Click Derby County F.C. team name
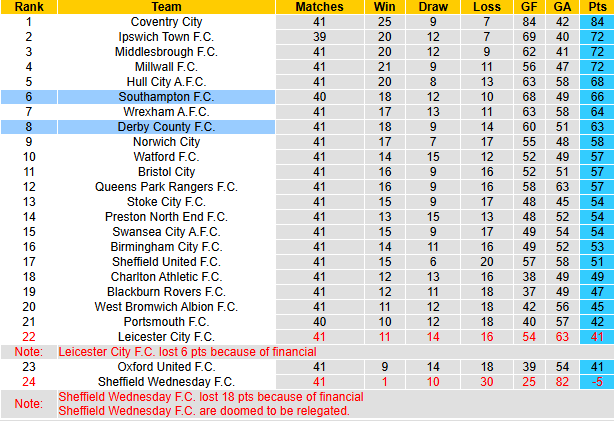The height and width of the screenshot is (421, 614). click(x=166, y=127)
